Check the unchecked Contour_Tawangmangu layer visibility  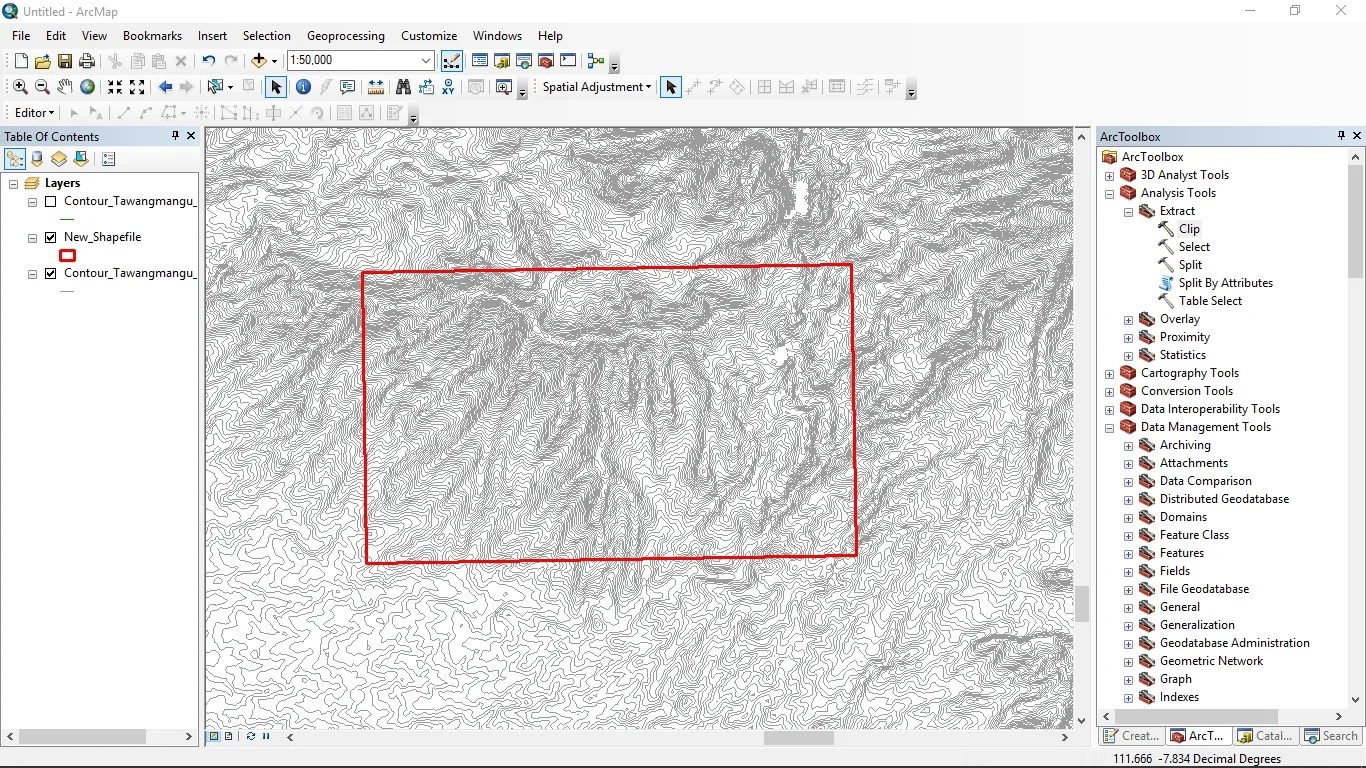point(51,201)
